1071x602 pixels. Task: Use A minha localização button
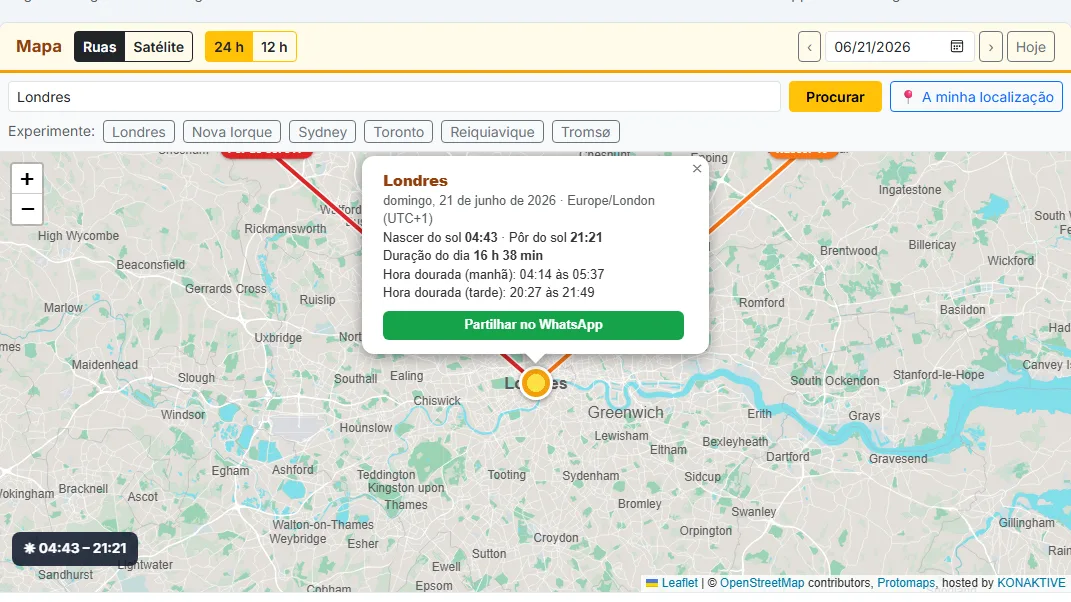(976, 97)
